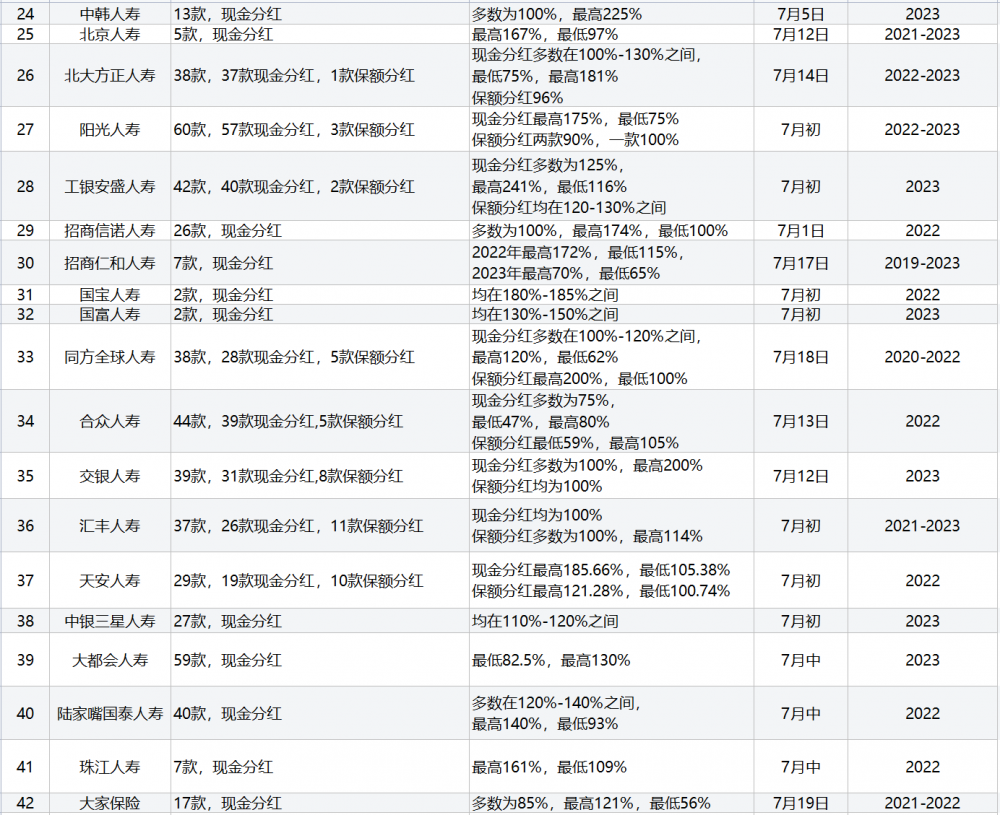Select the '最低82.5%，最高130%' cell
The image size is (1000, 815).
click(x=611, y=660)
